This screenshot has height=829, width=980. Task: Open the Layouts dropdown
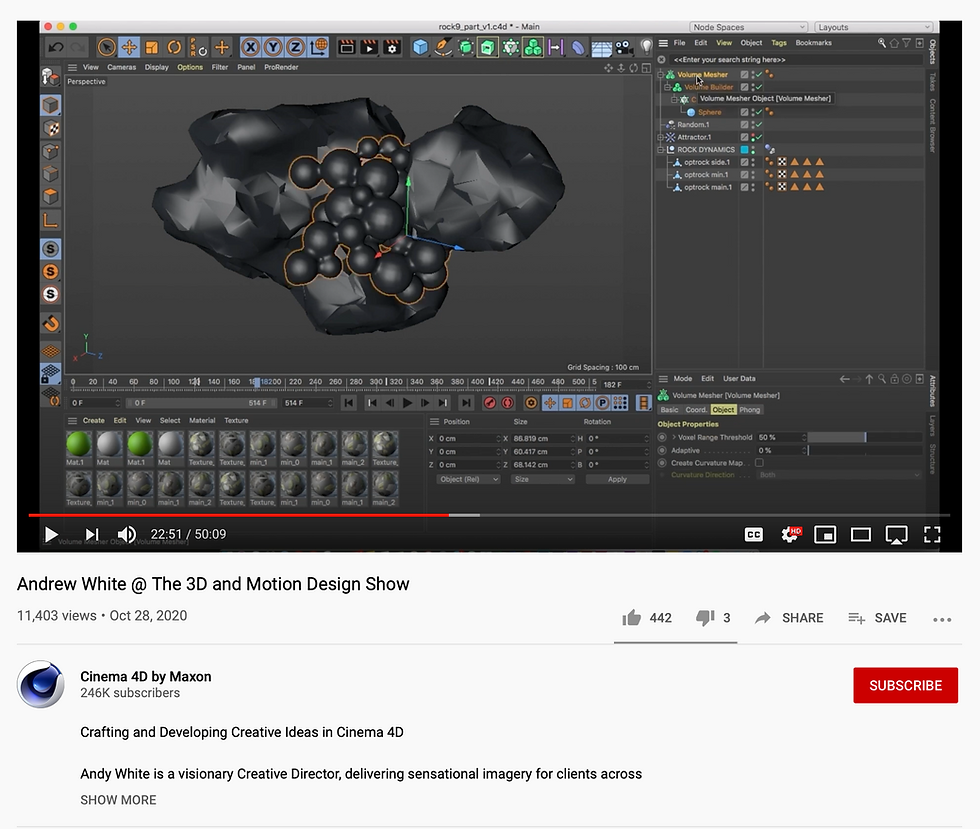click(x=873, y=28)
